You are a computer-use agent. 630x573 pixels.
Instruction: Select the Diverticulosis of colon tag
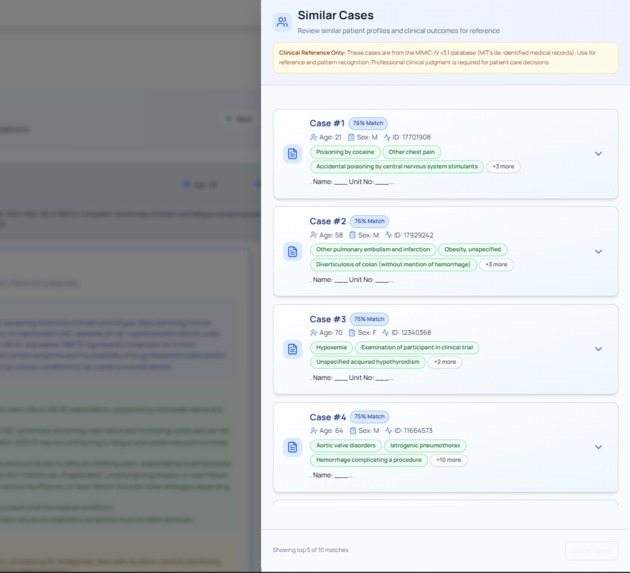pyautogui.click(x=393, y=264)
